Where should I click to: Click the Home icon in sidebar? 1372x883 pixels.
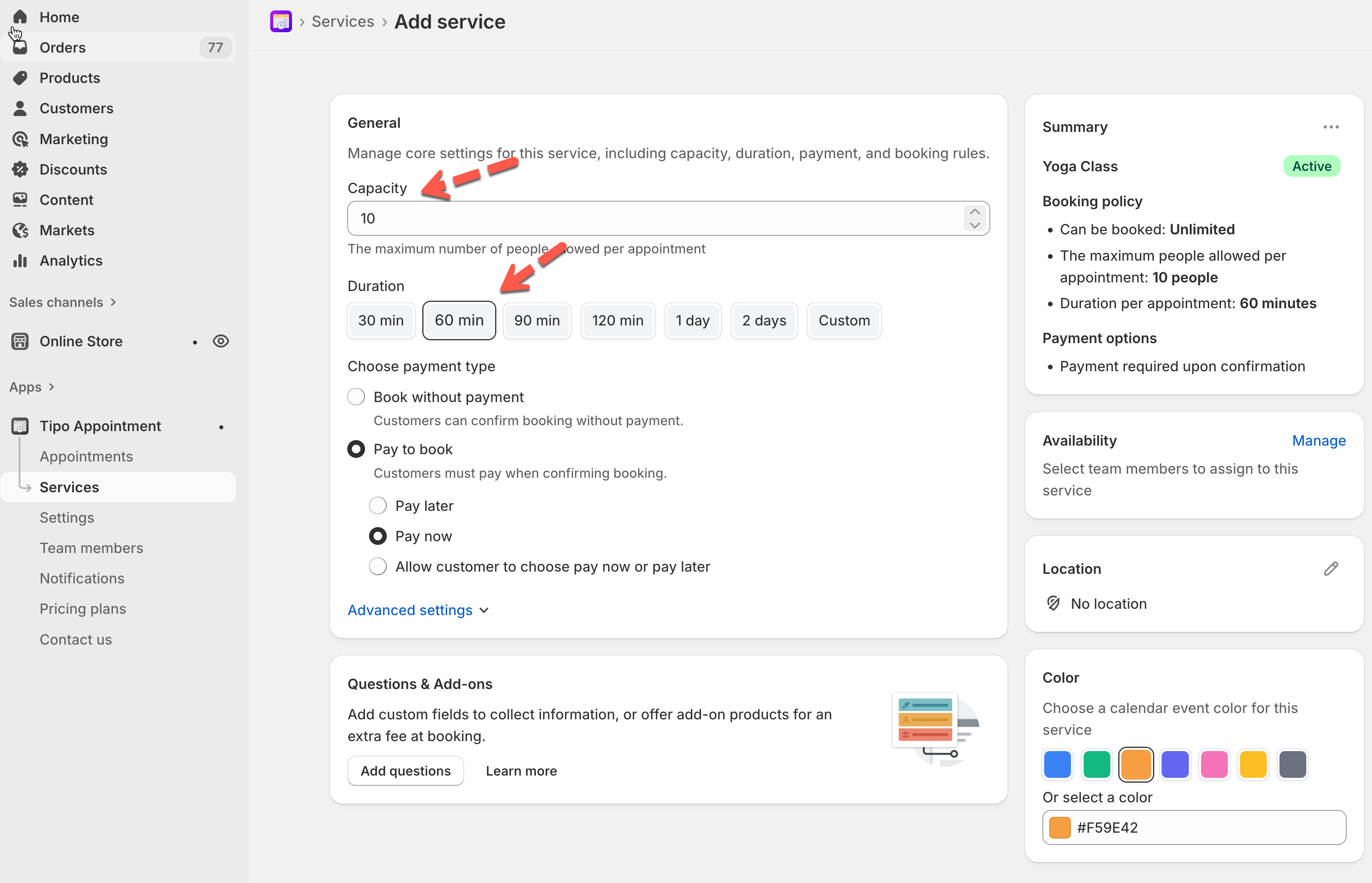point(20,17)
